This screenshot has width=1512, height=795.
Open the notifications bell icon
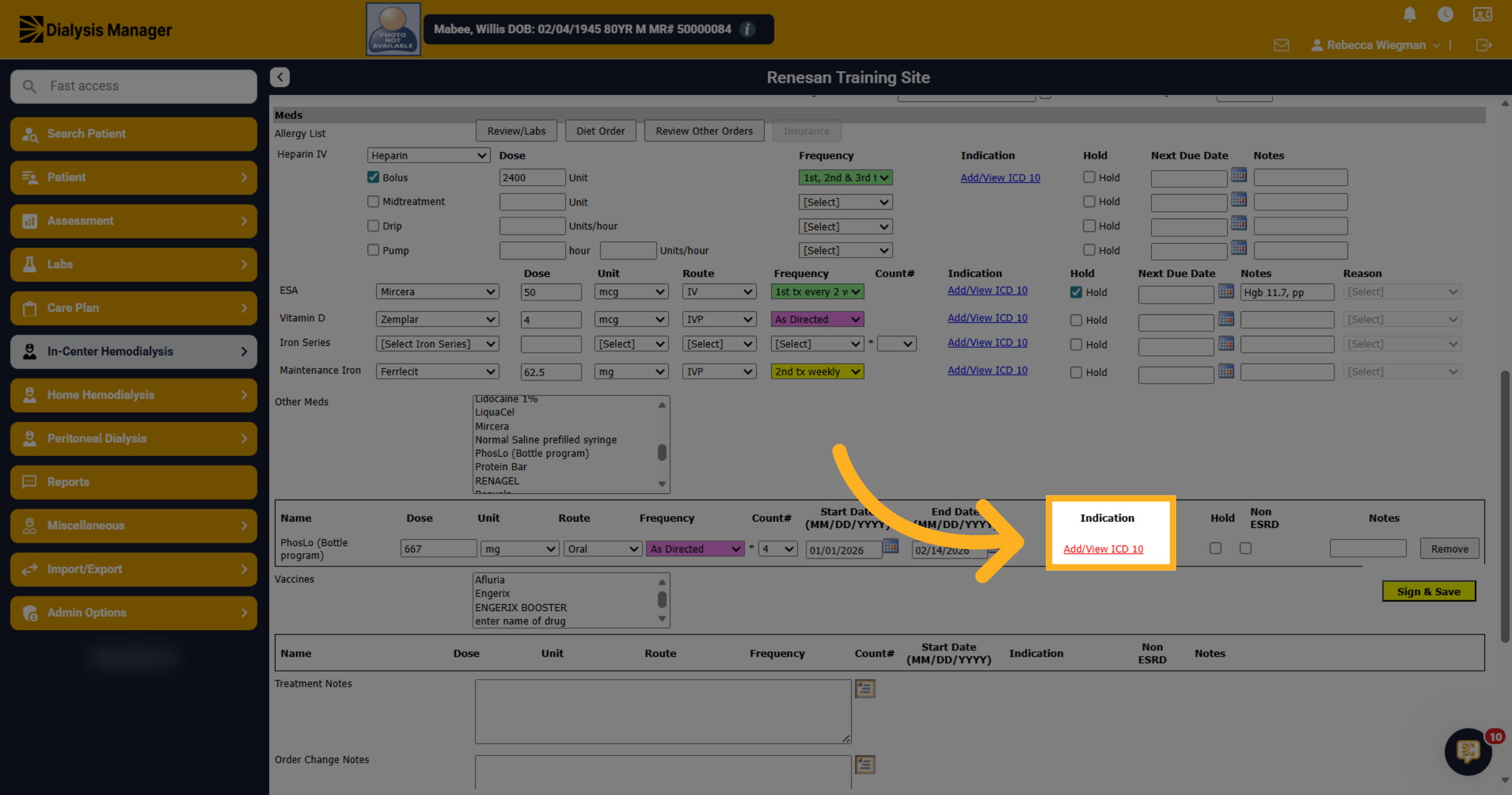click(1410, 14)
